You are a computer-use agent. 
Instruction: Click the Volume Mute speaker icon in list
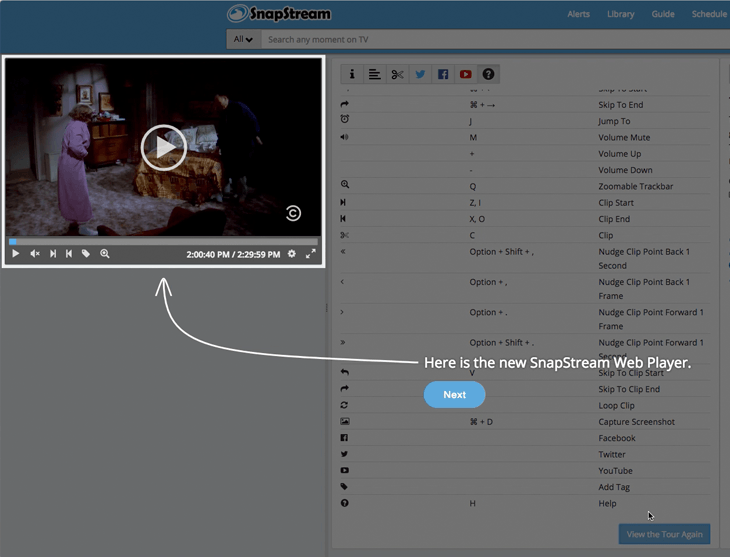click(344, 137)
